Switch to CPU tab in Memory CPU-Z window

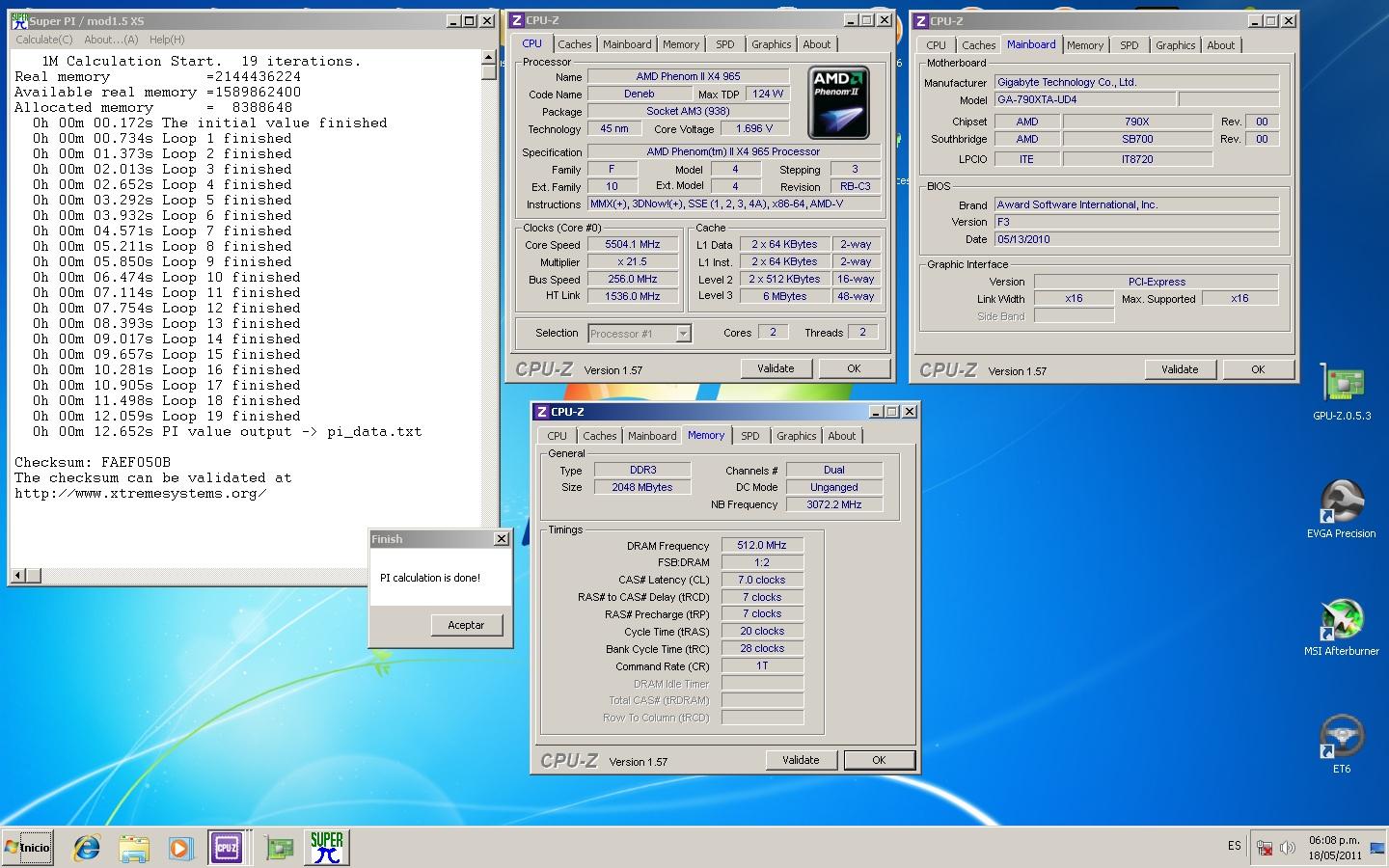[558, 436]
